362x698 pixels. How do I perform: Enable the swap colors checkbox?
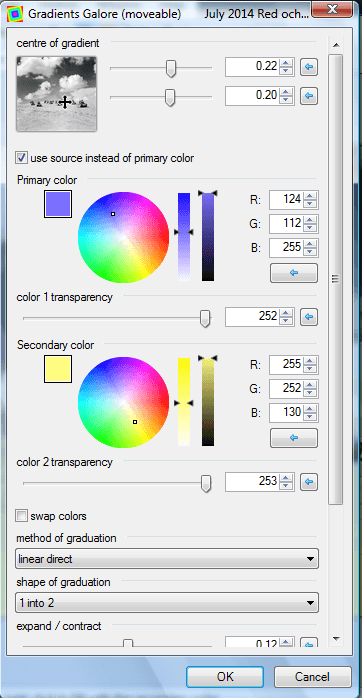point(21,516)
